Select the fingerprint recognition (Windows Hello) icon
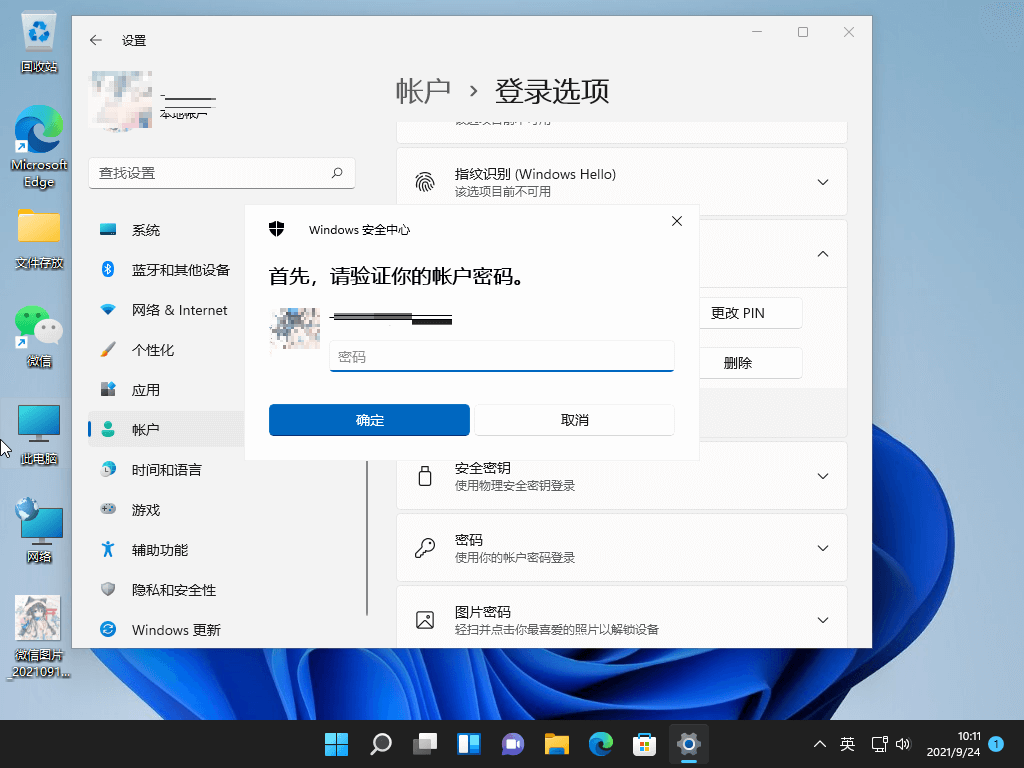The height and width of the screenshot is (768, 1024). pyautogui.click(x=424, y=180)
